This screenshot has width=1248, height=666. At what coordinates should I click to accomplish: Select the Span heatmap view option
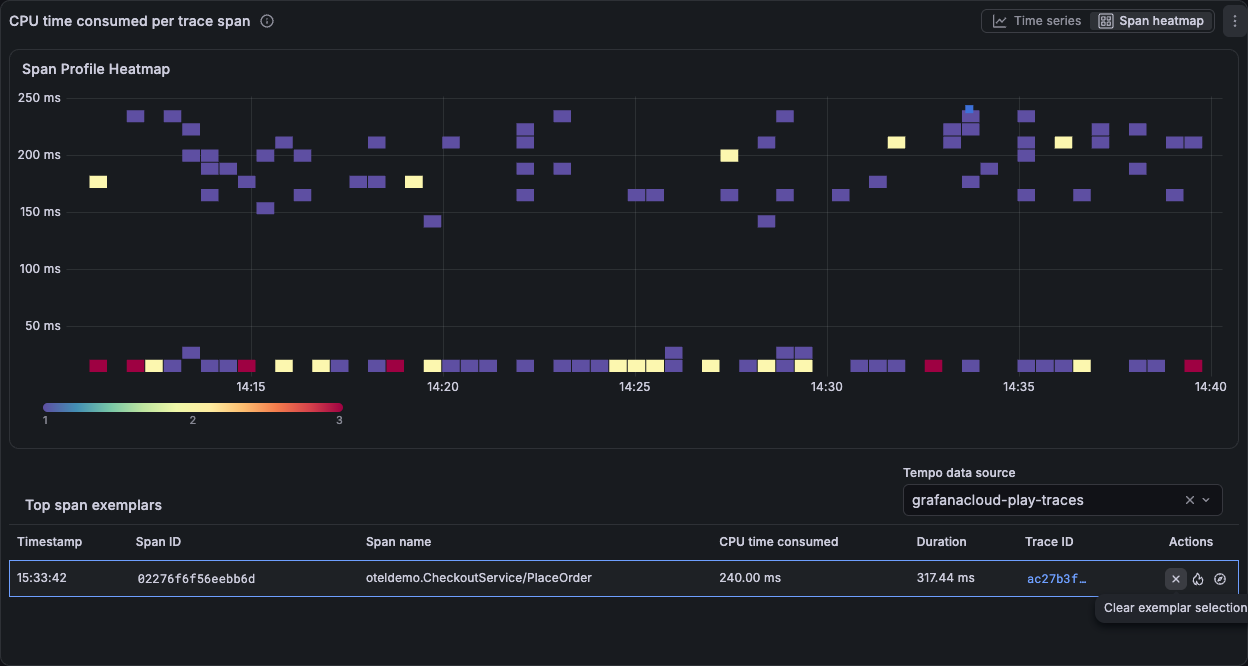pos(1151,21)
